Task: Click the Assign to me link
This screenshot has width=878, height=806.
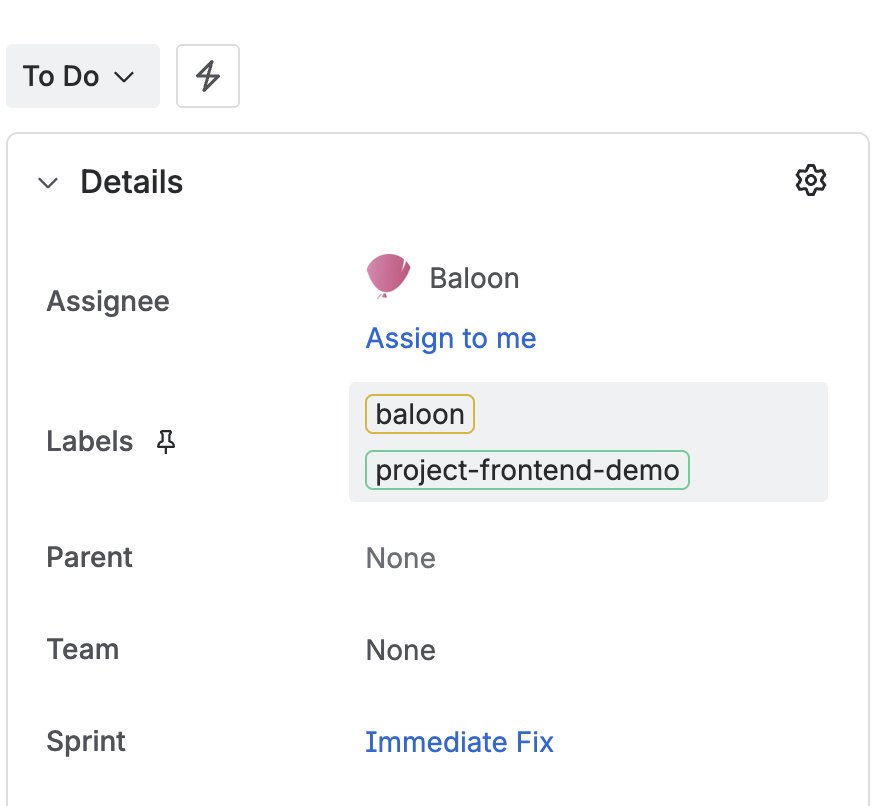Action: click(x=450, y=338)
